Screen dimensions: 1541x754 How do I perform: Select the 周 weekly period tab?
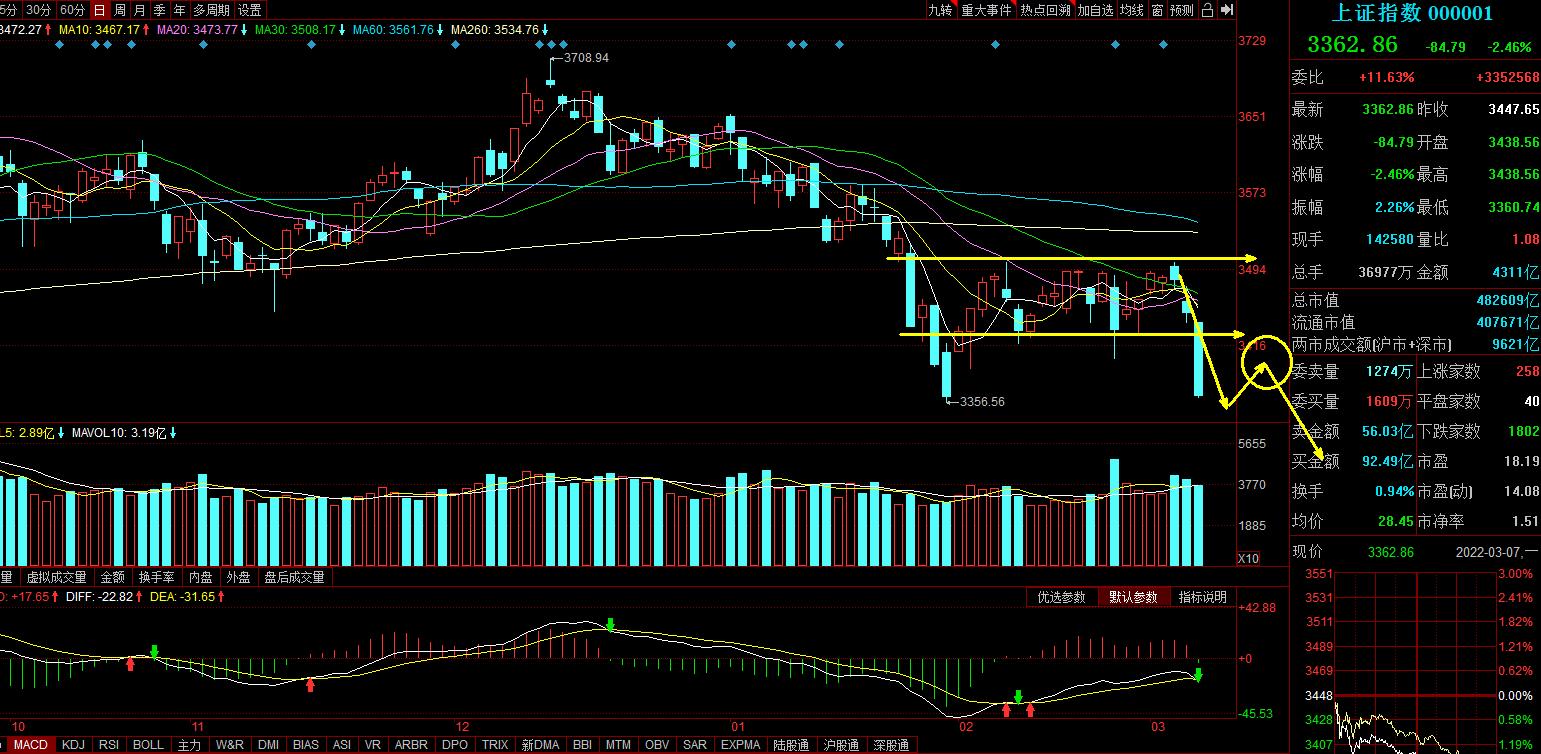(120, 10)
